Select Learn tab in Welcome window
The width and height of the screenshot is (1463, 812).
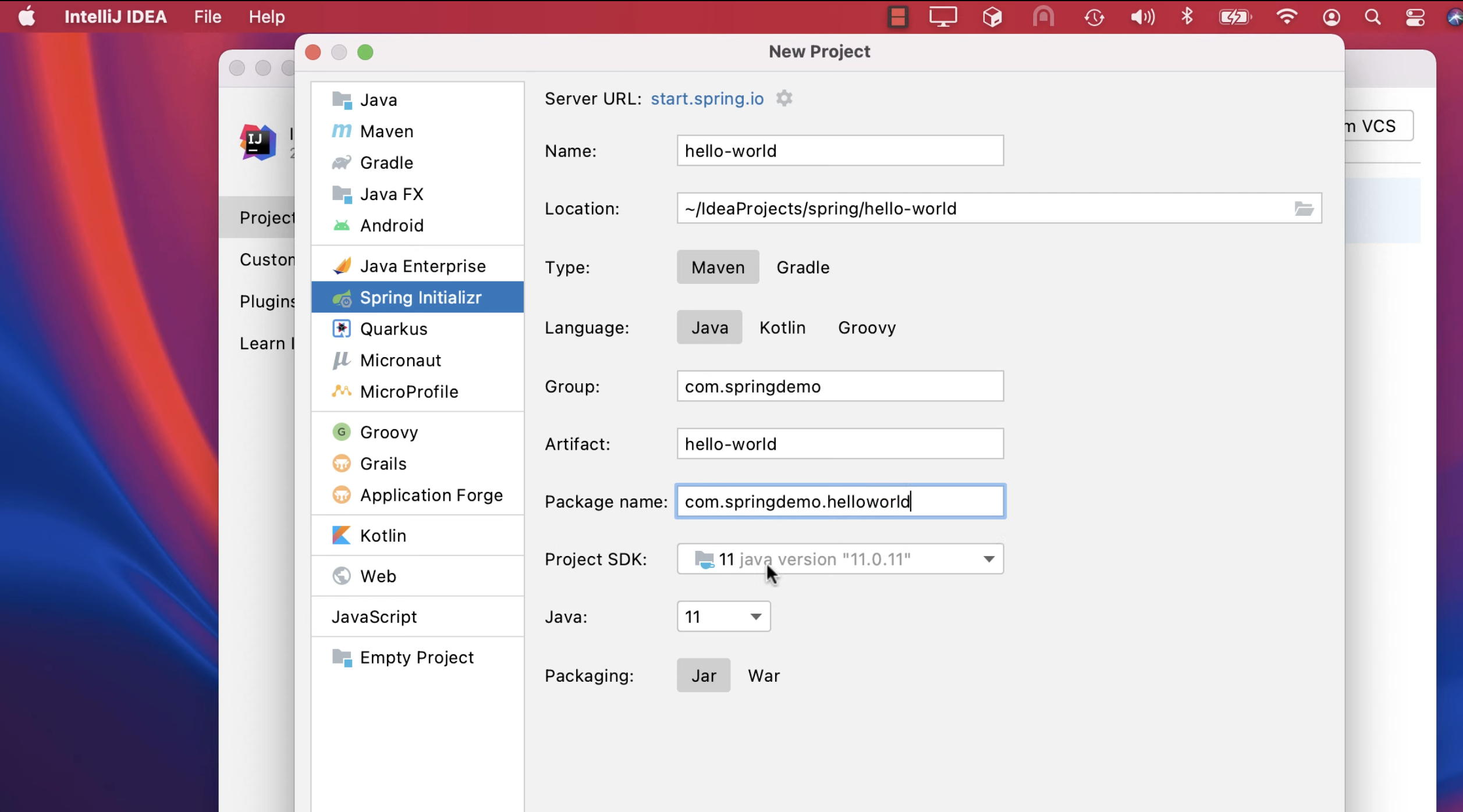[257, 343]
